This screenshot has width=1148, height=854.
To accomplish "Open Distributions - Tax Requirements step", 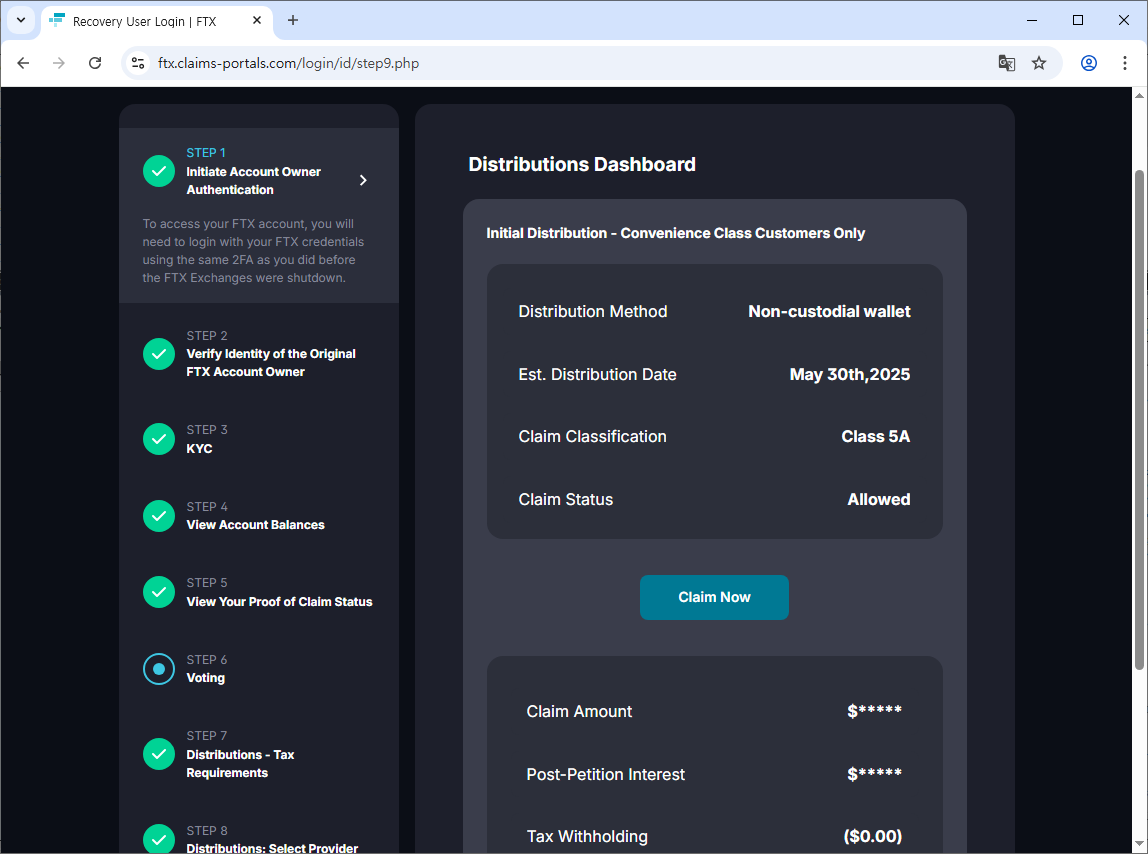I will pyautogui.click(x=240, y=763).
